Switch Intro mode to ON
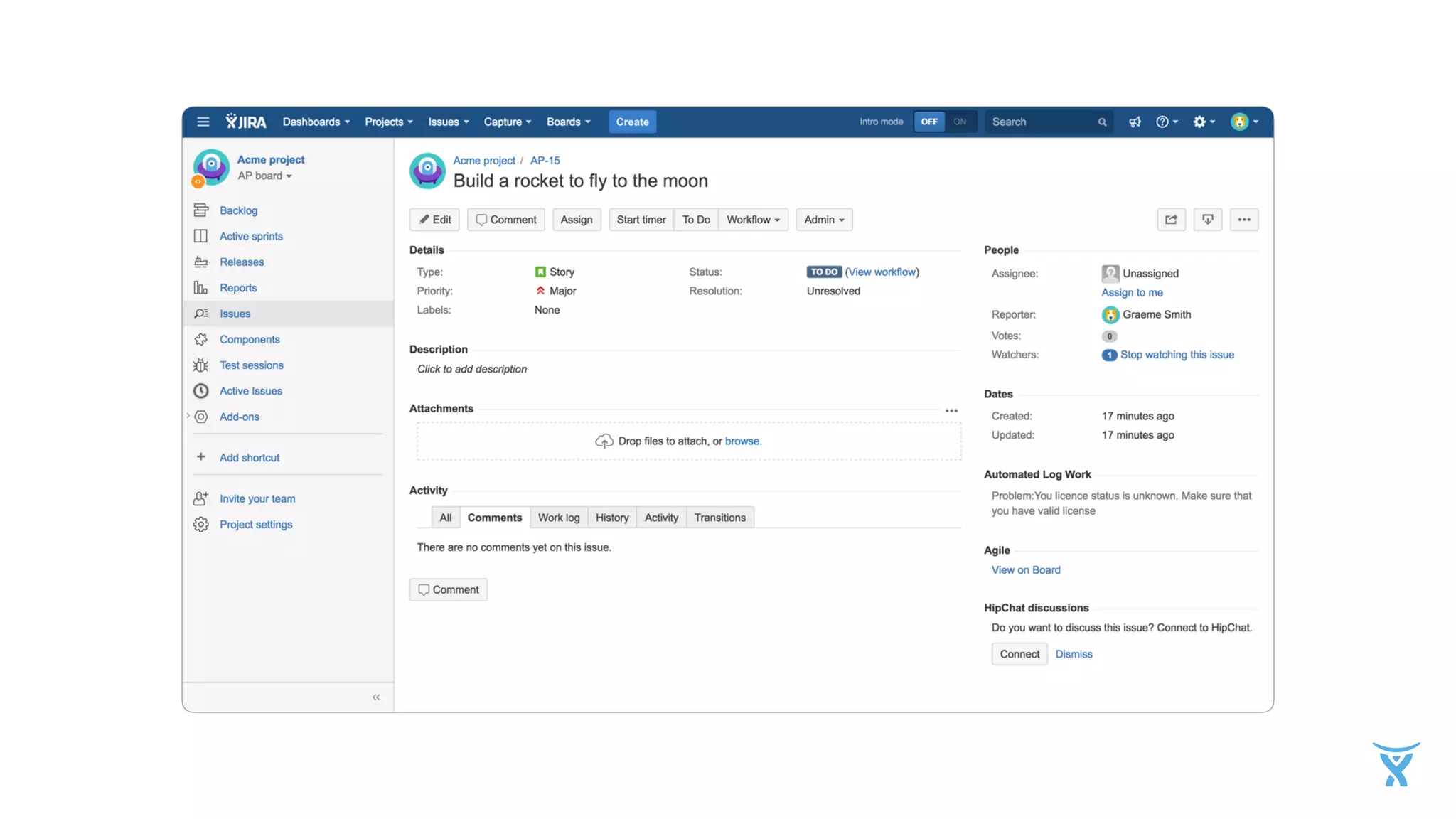 click(x=960, y=122)
